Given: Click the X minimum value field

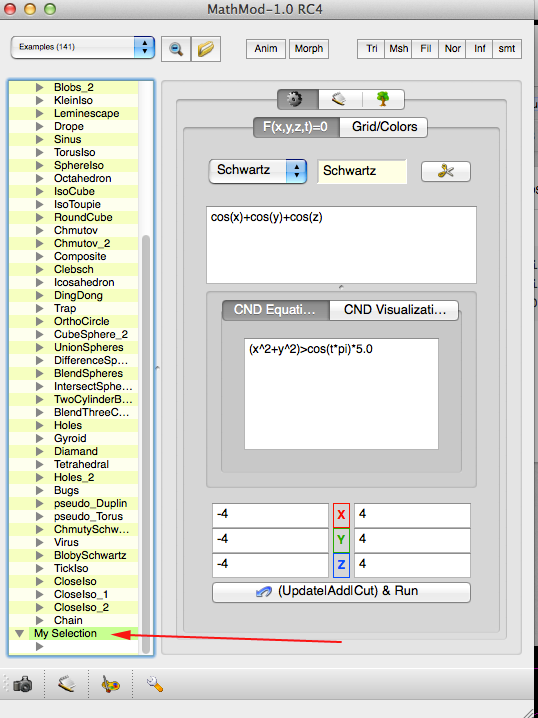Looking at the screenshot, I should tap(270, 515).
